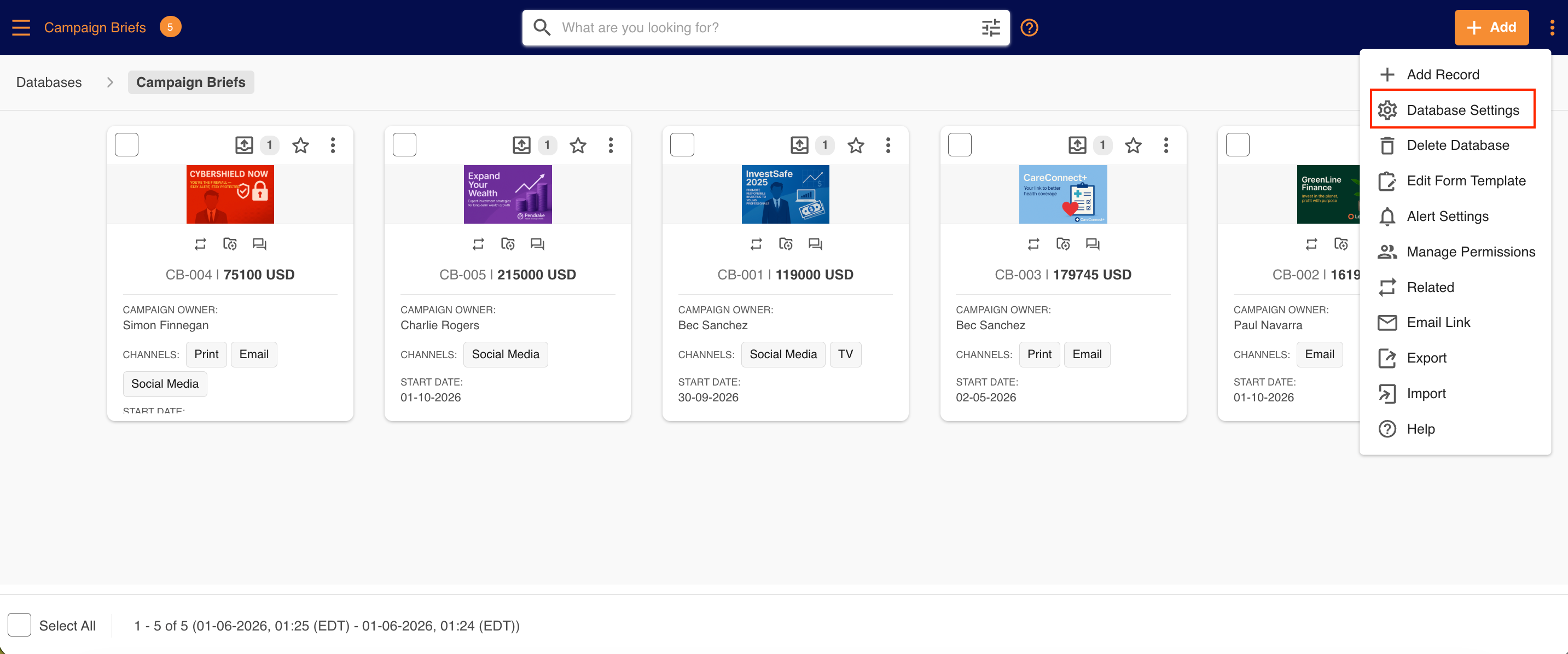Viewport: 1568px width, 654px height.
Task: Open related records icon on CB-004 card
Action: [200, 244]
